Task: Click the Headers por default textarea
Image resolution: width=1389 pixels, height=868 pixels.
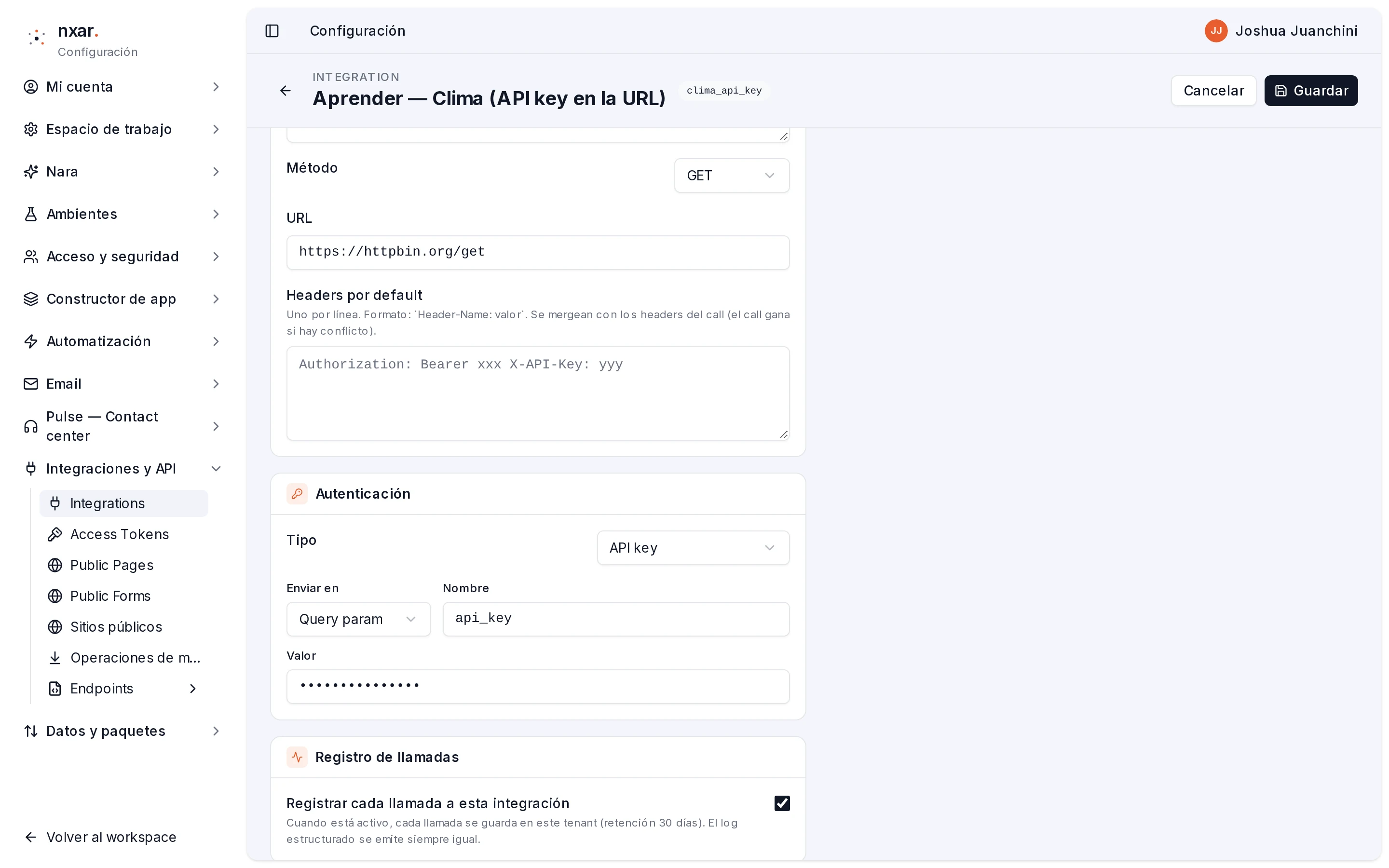Action: [x=538, y=393]
